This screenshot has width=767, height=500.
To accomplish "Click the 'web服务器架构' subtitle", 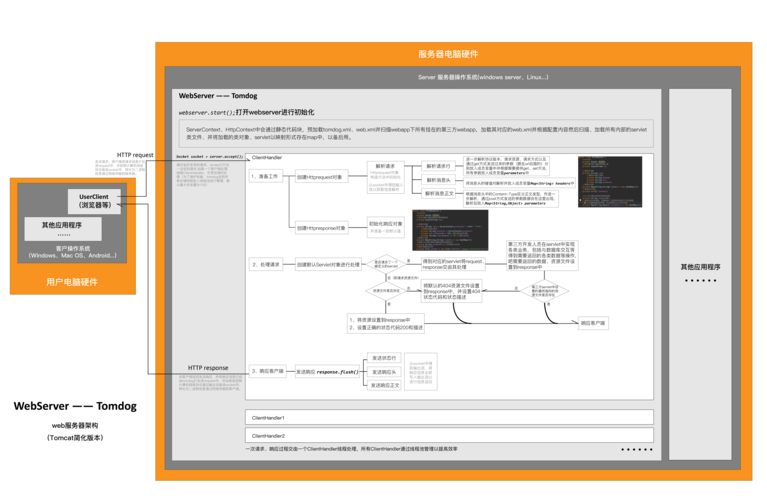I will click(x=75, y=426).
